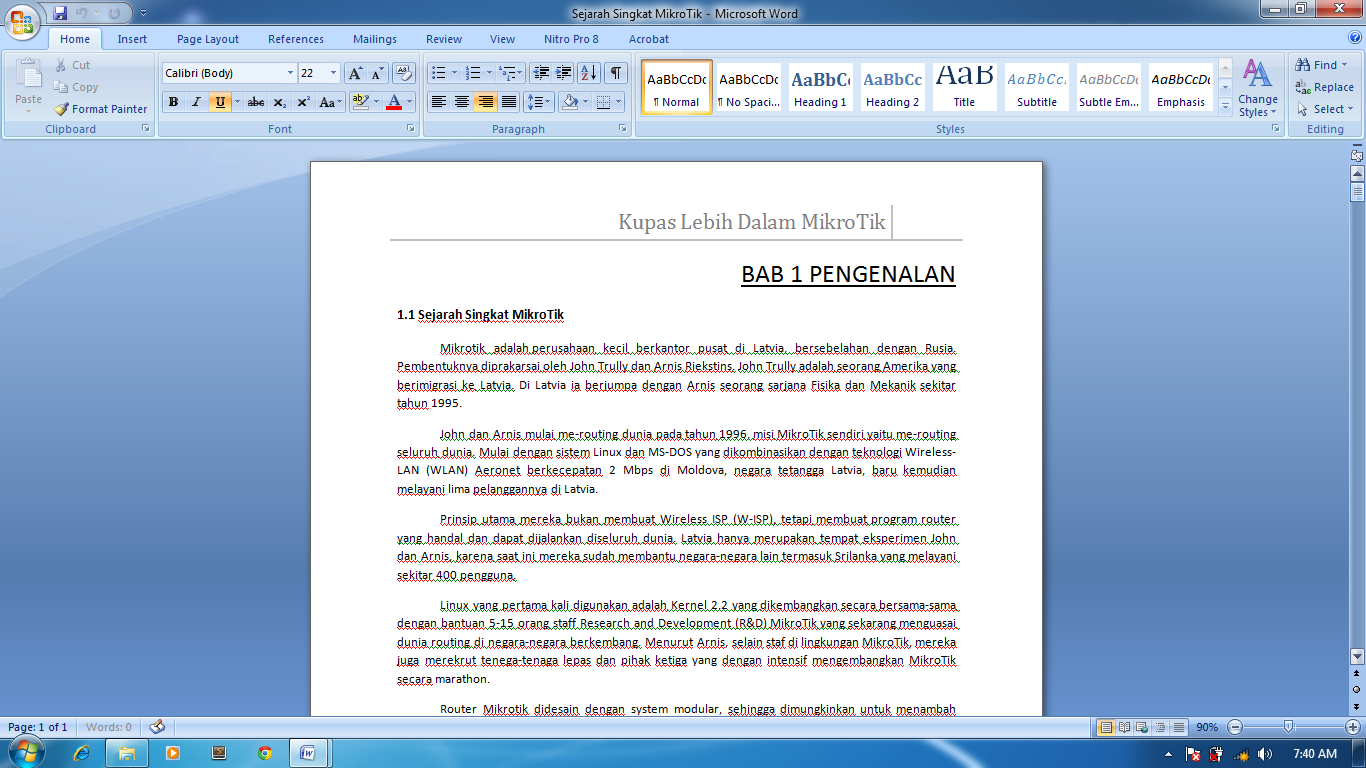This screenshot has height=768, width=1366.
Task: Apply the Title style
Action: click(x=964, y=86)
